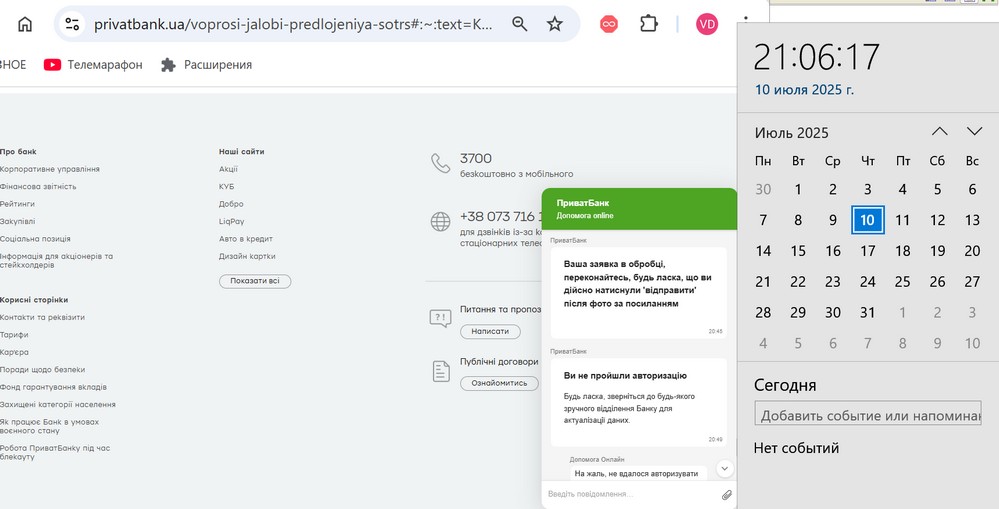This screenshot has width=999, height=509.
Task: Select July 10 in the calendar
Action: point(867,220)
